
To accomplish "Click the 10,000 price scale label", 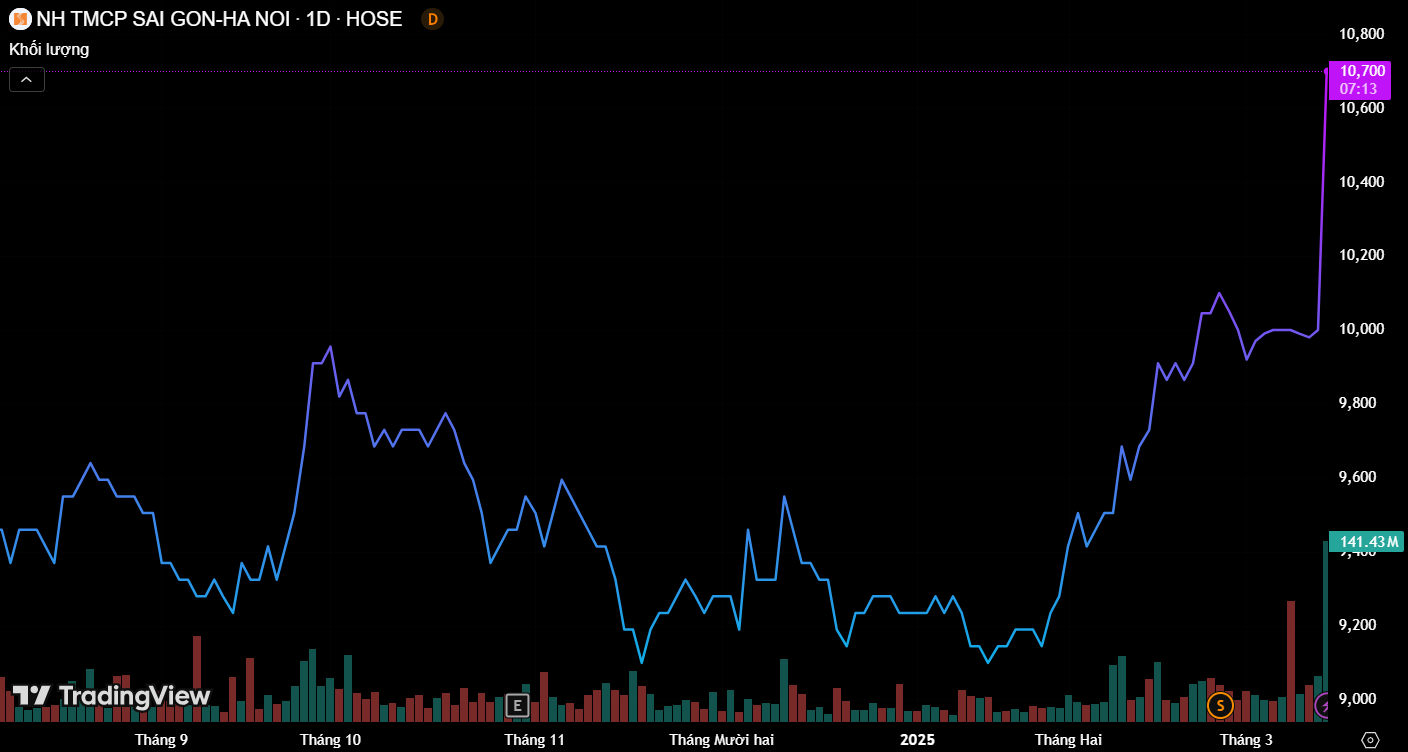I will pyautogui.click(x=1361, y=329).
